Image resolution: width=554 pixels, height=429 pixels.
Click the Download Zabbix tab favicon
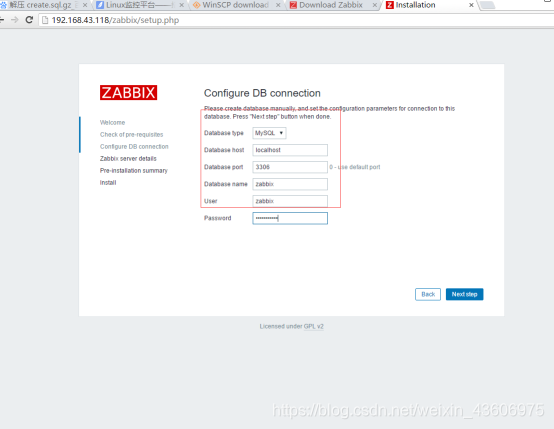point(293,5)
